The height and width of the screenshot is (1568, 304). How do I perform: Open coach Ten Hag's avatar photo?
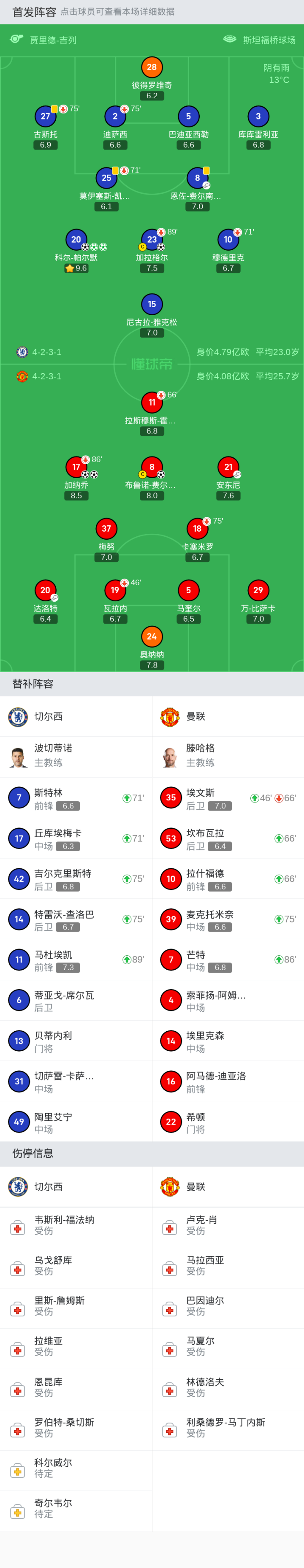click(x=170, y=757)
